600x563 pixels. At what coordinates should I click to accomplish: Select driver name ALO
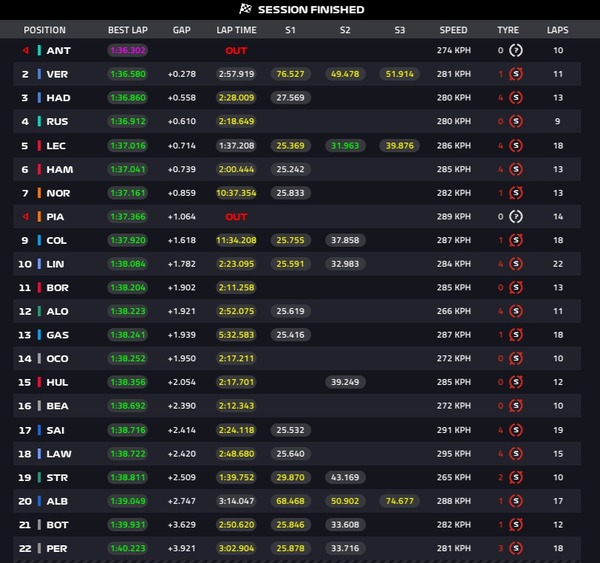[57, 312]
